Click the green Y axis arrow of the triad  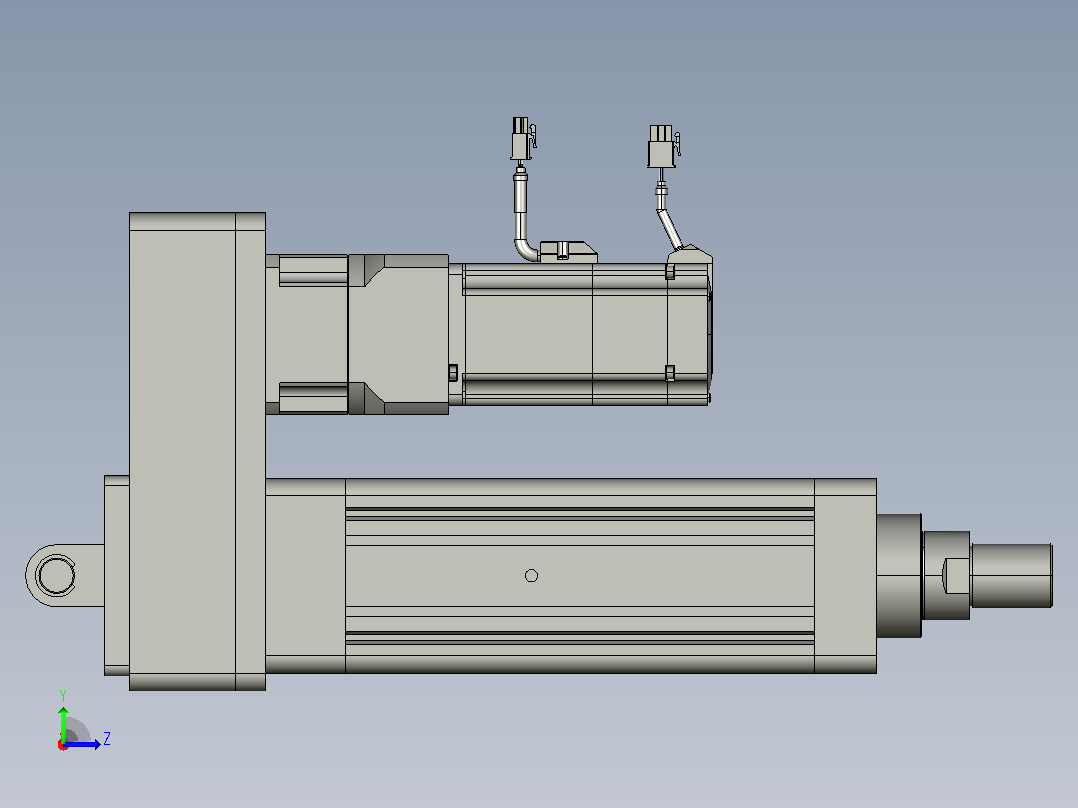click(63, 723)
